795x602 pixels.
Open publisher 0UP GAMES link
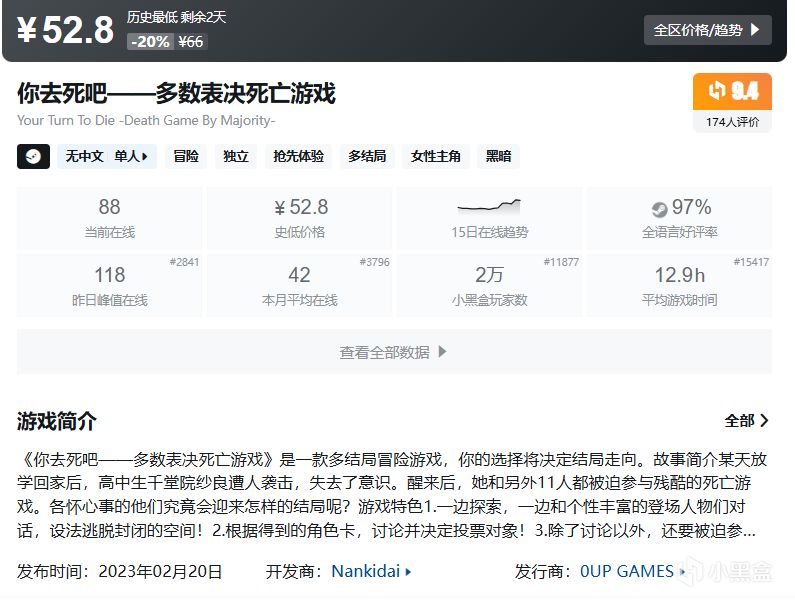(x=632, y=572)
